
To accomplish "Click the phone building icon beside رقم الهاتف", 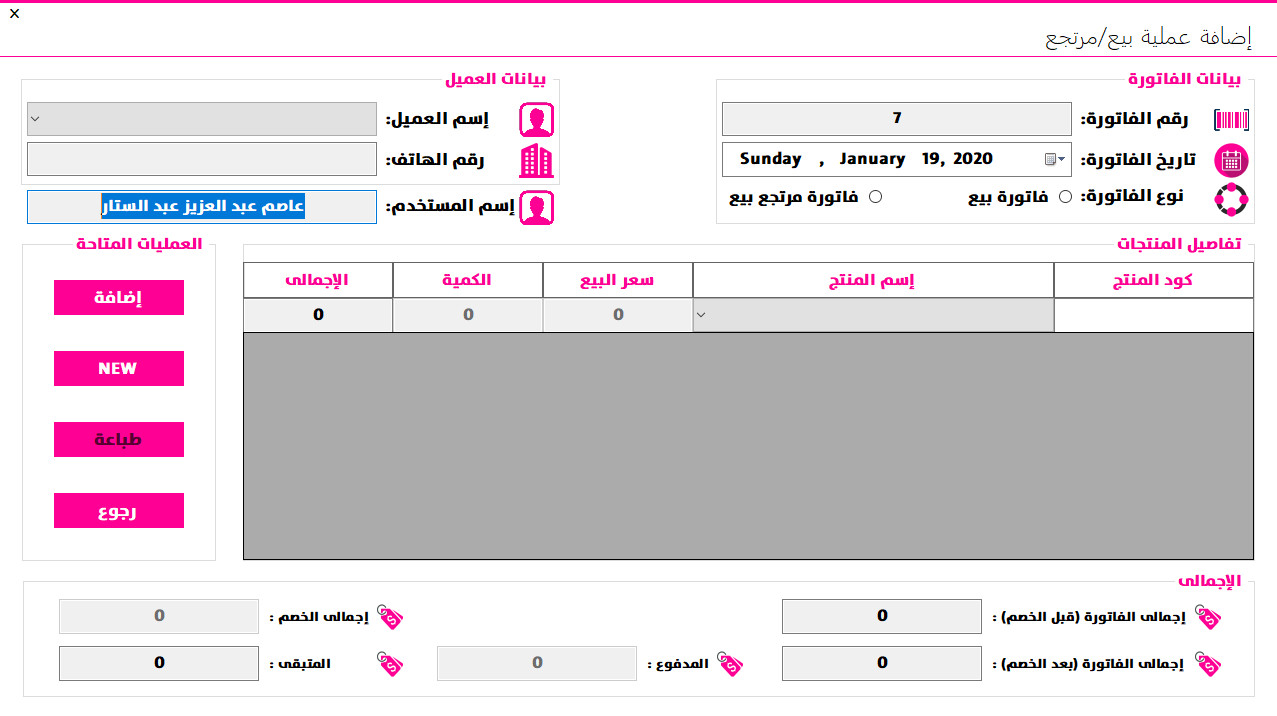I will 536,159.
